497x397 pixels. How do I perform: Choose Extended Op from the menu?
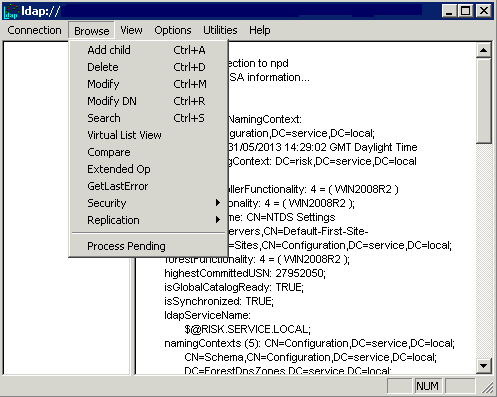(x=148, y=169)
